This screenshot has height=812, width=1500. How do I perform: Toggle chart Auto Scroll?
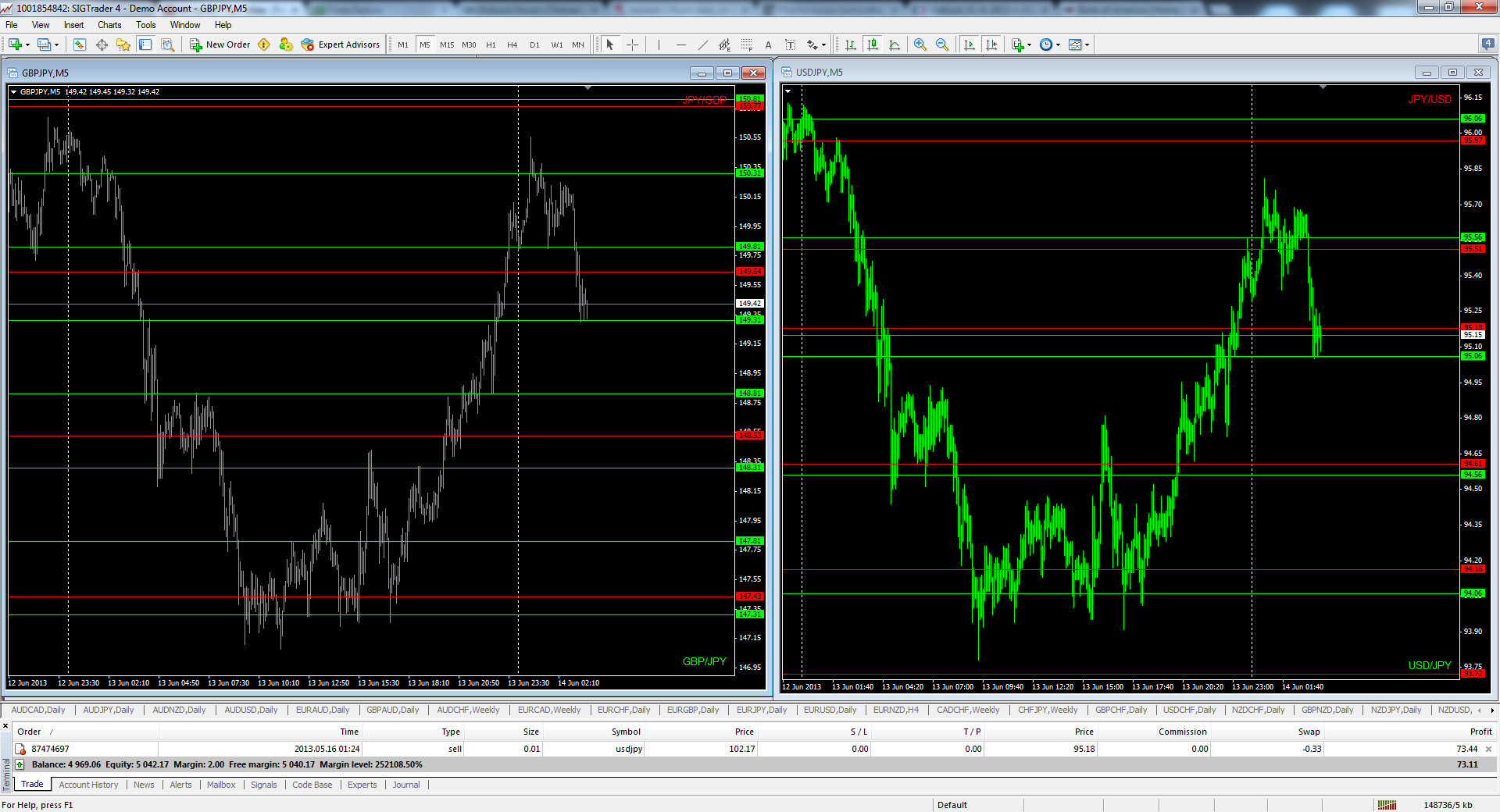point(970,45)
